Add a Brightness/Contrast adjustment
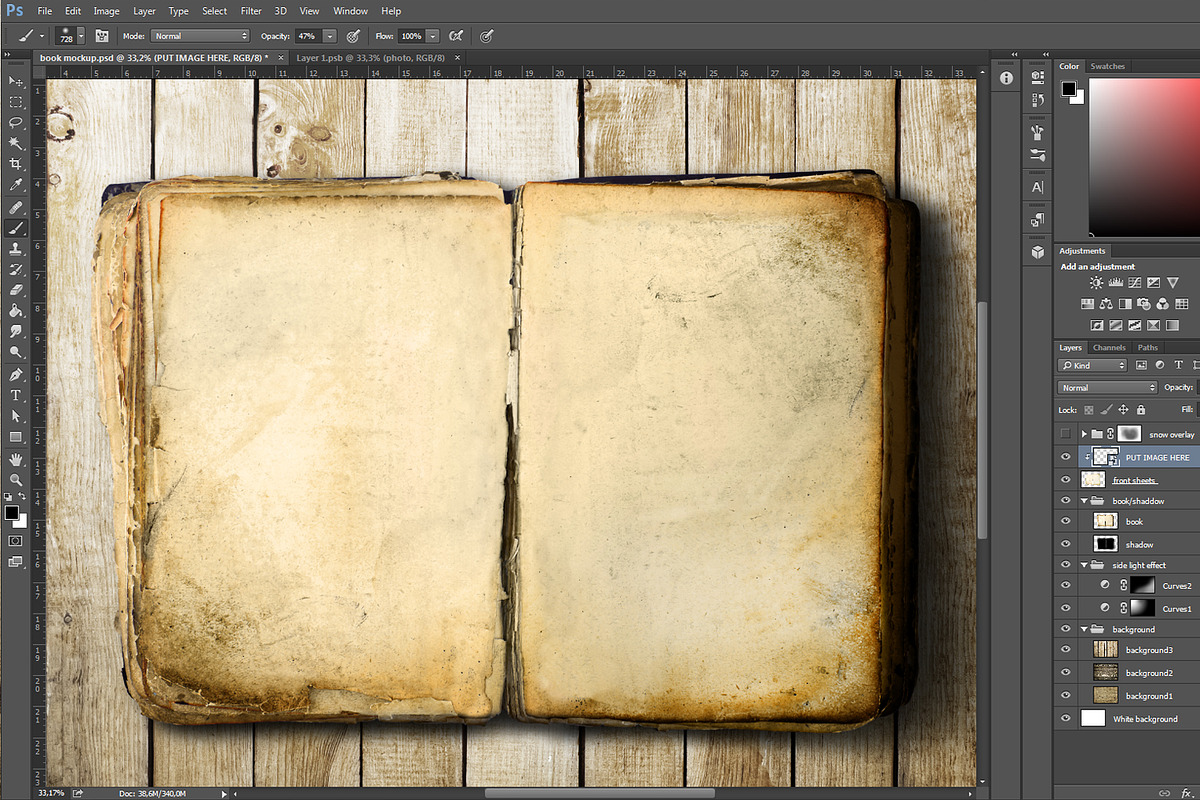 click(x=1096, y=282)
